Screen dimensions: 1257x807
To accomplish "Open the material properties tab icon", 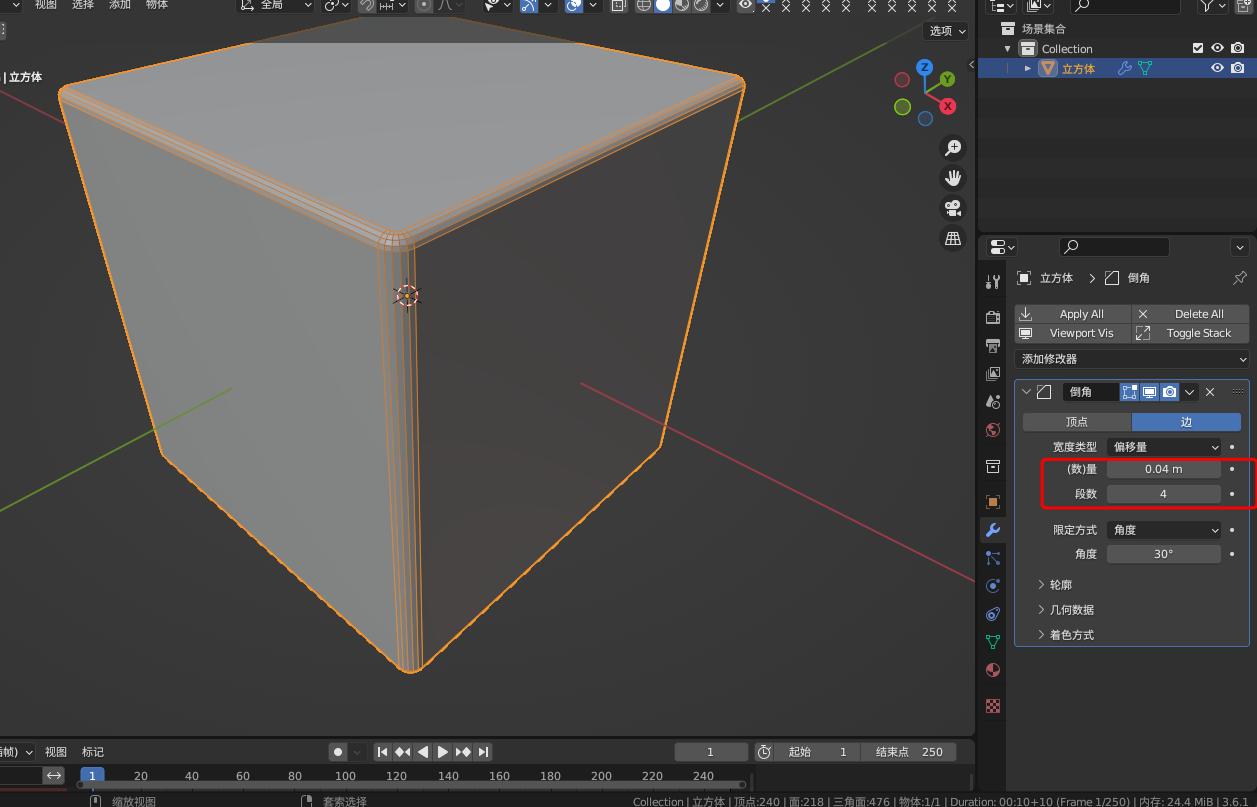I will pos(993,670).
